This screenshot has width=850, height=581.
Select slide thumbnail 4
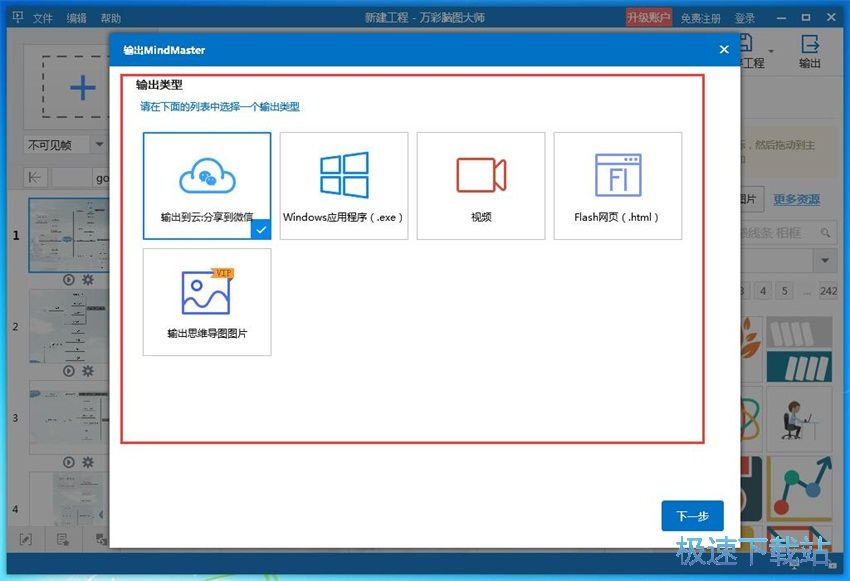click(x=69, y=499)
